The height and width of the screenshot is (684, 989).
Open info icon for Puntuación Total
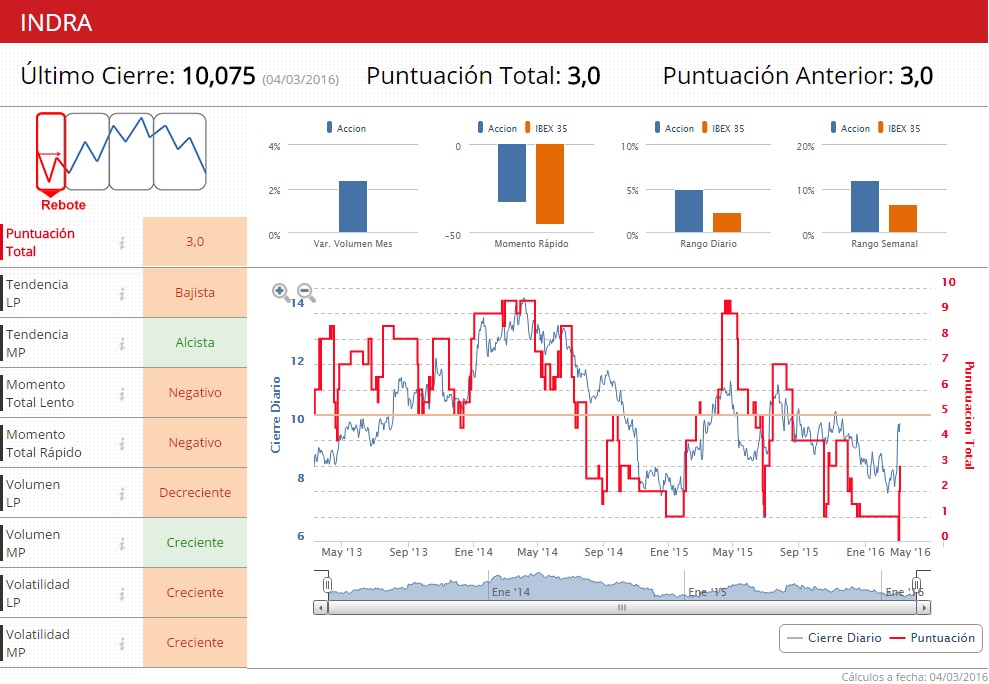[x=122, y=243]
